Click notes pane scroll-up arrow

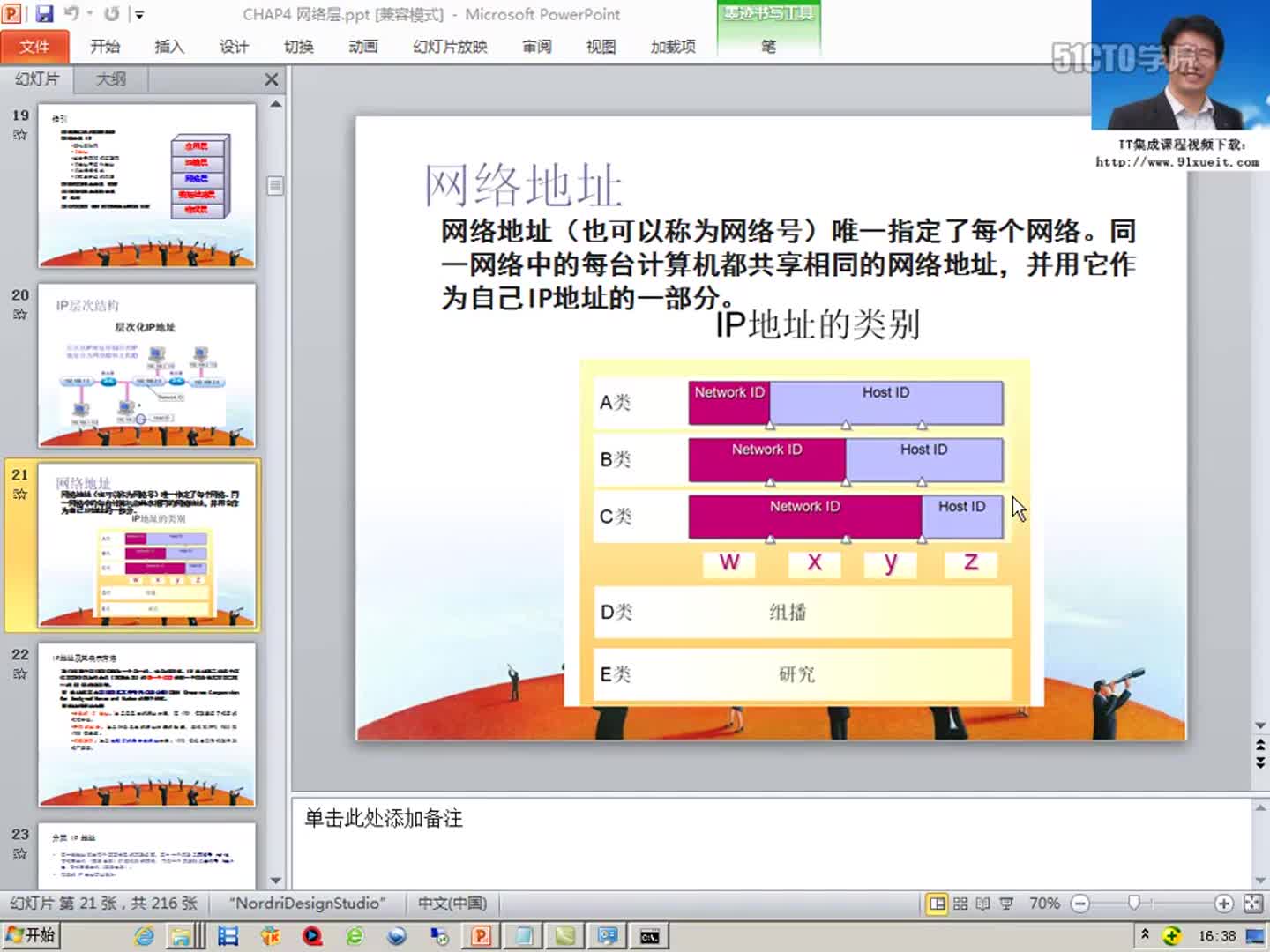pyautogui.click(x=1260, y=806)
